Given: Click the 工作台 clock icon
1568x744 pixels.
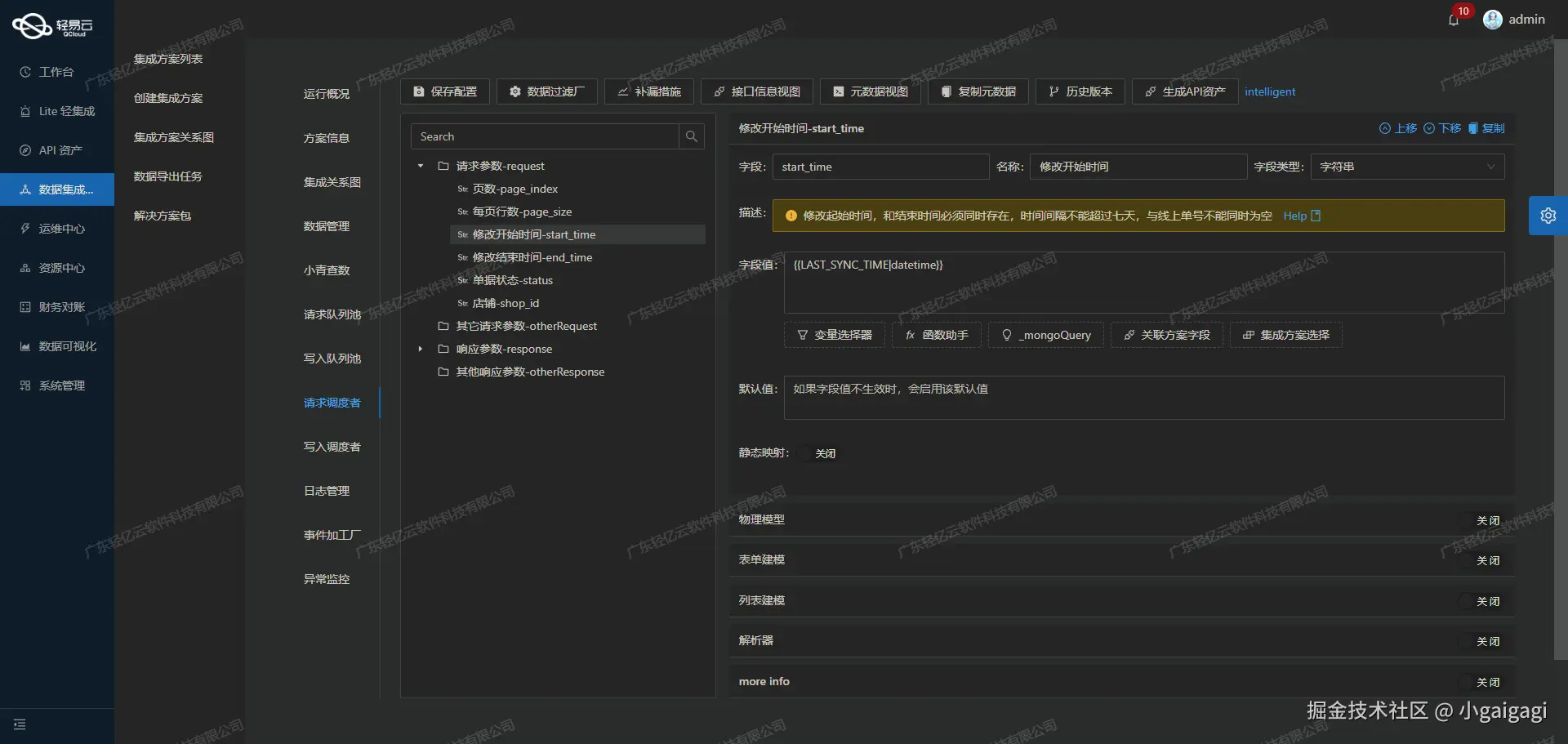Looking at the screenshot, I should [x=25, y=72].
